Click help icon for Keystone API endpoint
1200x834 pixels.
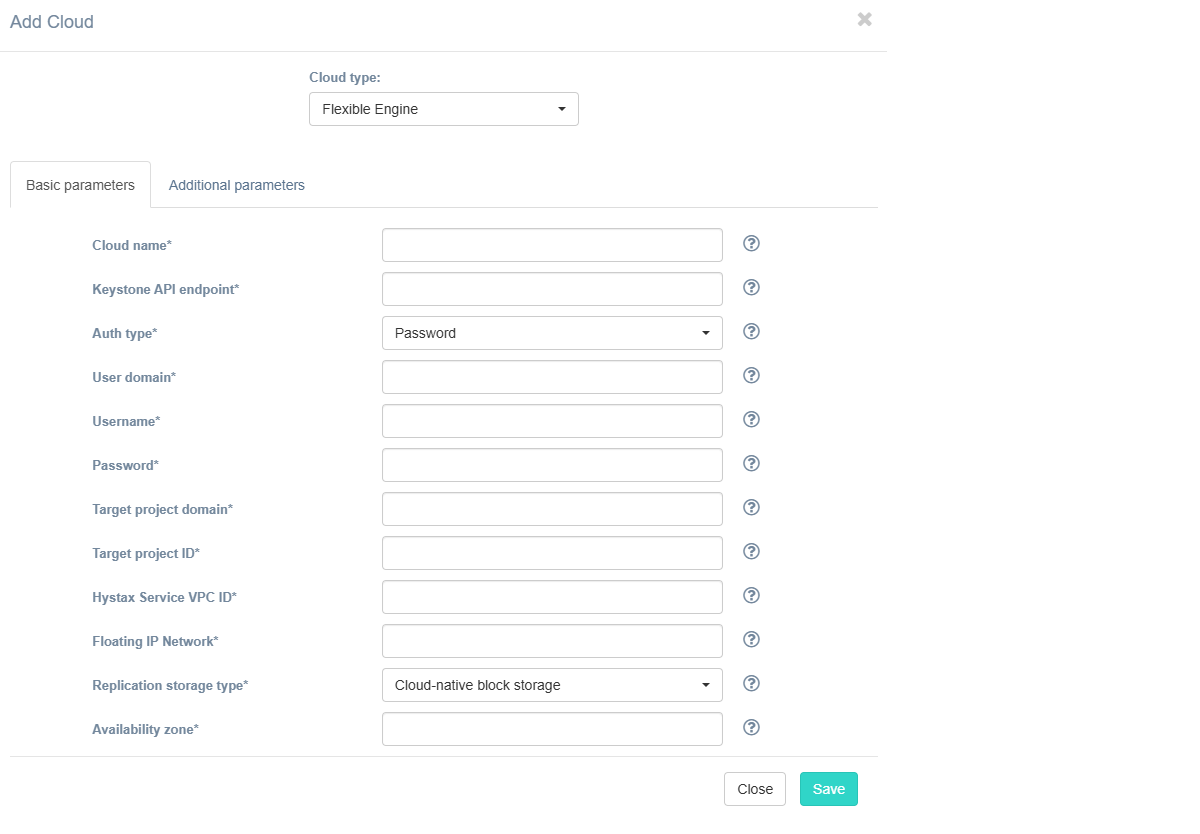(x=752, y=288)
